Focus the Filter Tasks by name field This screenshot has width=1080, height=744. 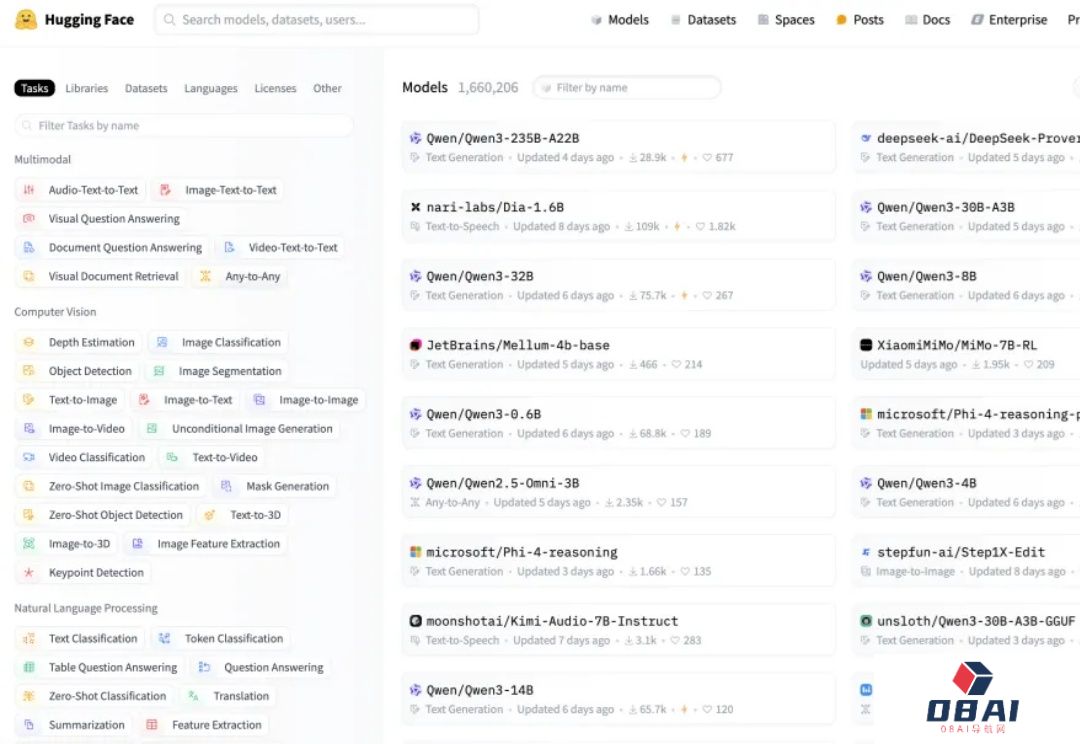click(184, 125)
